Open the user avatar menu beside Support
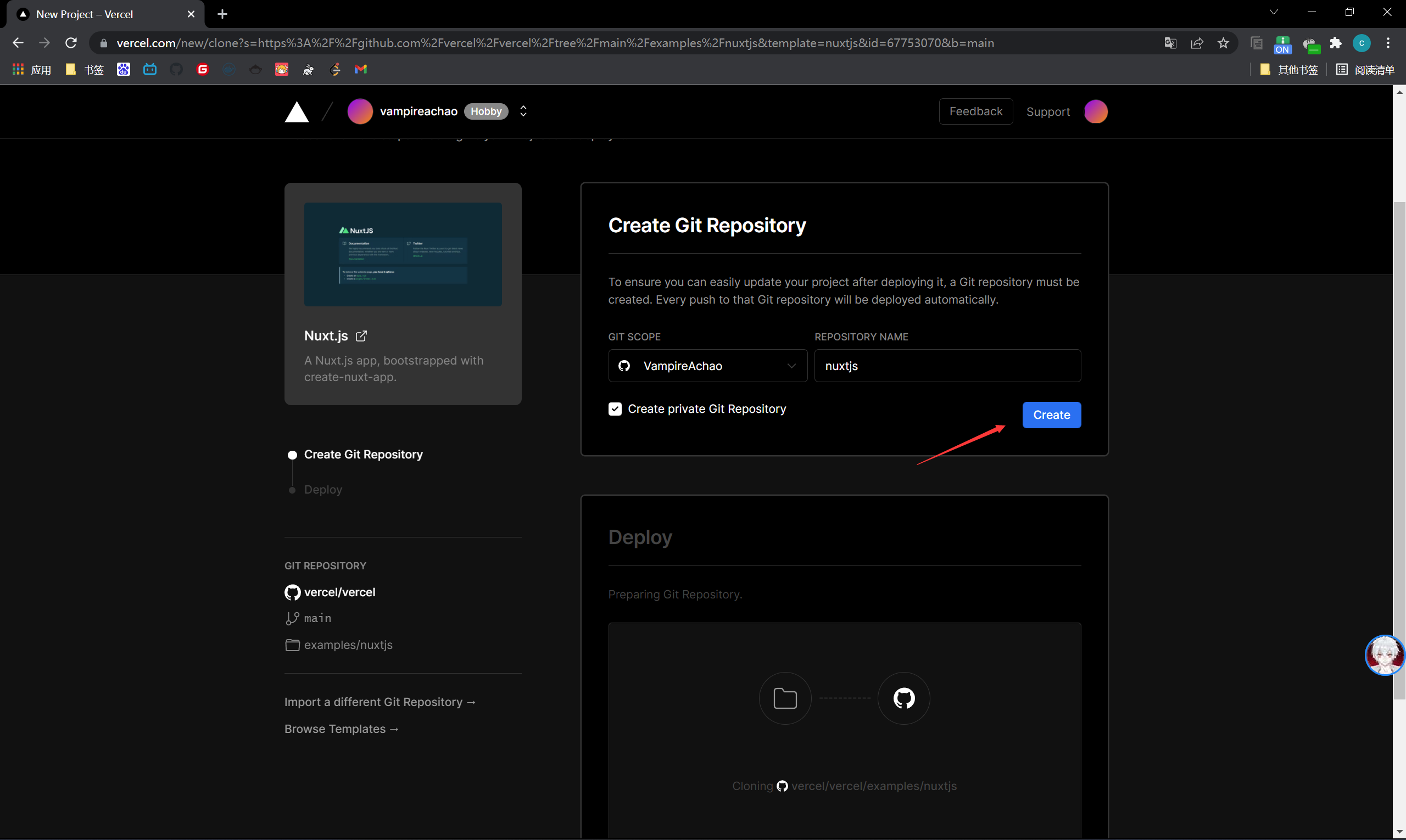 (x=1096, y=111)
